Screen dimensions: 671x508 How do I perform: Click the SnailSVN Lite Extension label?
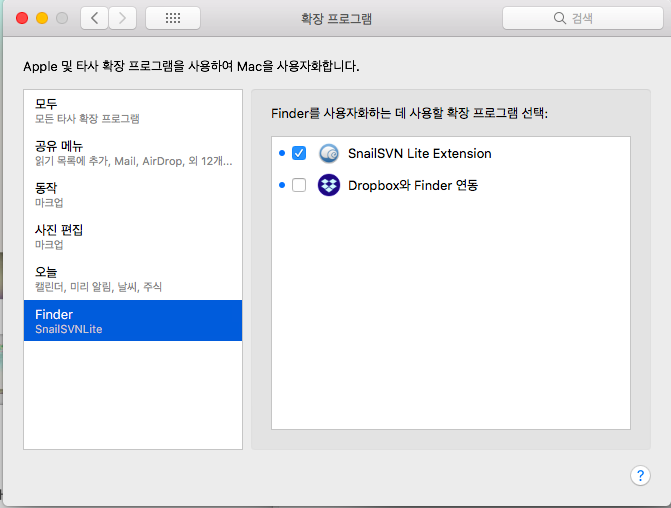coord(419,153)
